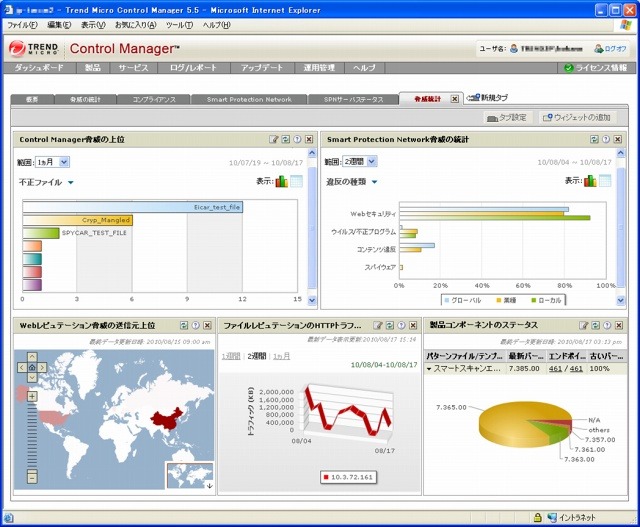Show bar chart view in Smart Protection widget
This screenshot has width=640, height=527.
[590, 181]
